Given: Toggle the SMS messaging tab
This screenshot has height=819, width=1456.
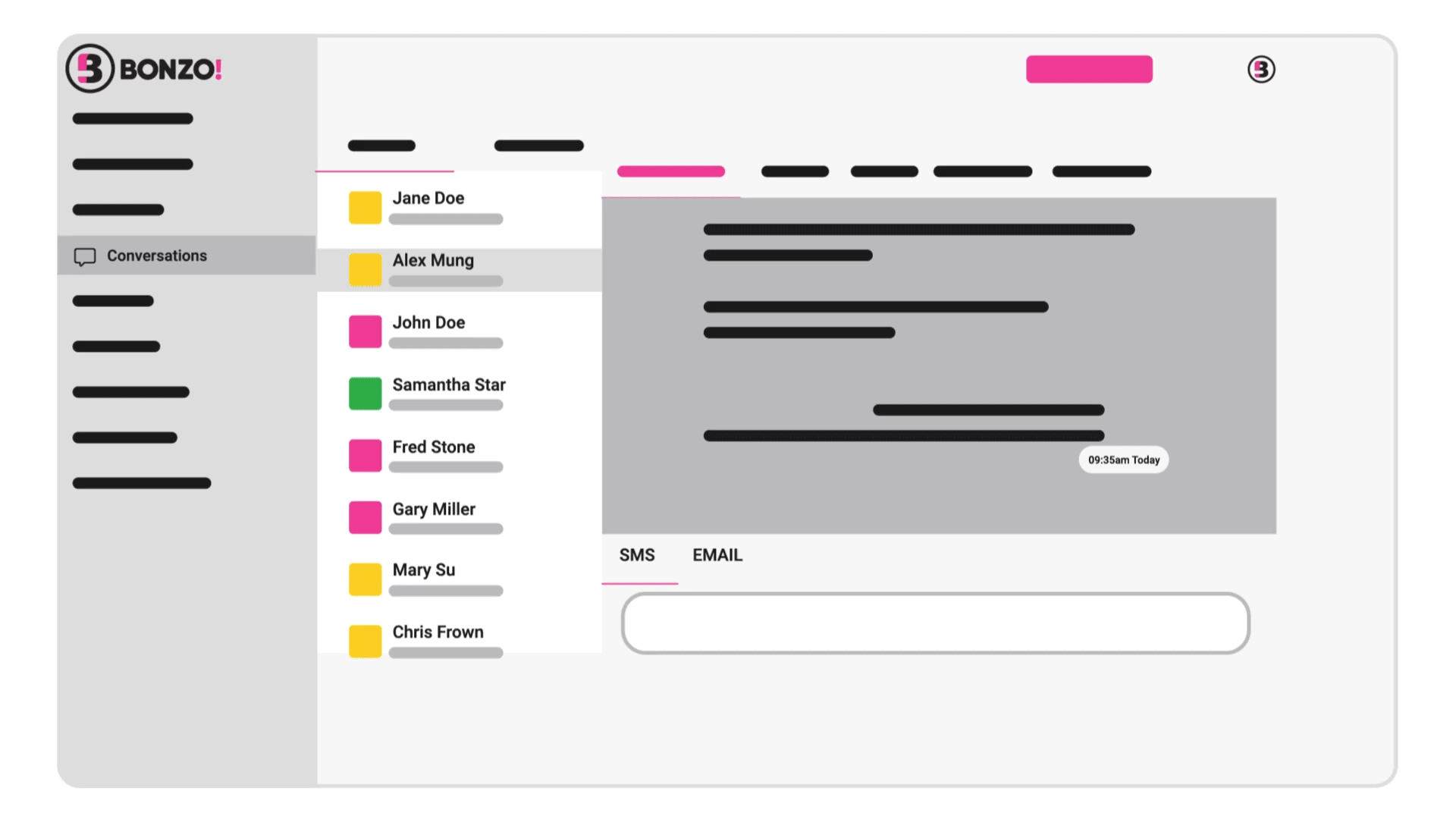Looking at the screenshot, I should [637, 554].
